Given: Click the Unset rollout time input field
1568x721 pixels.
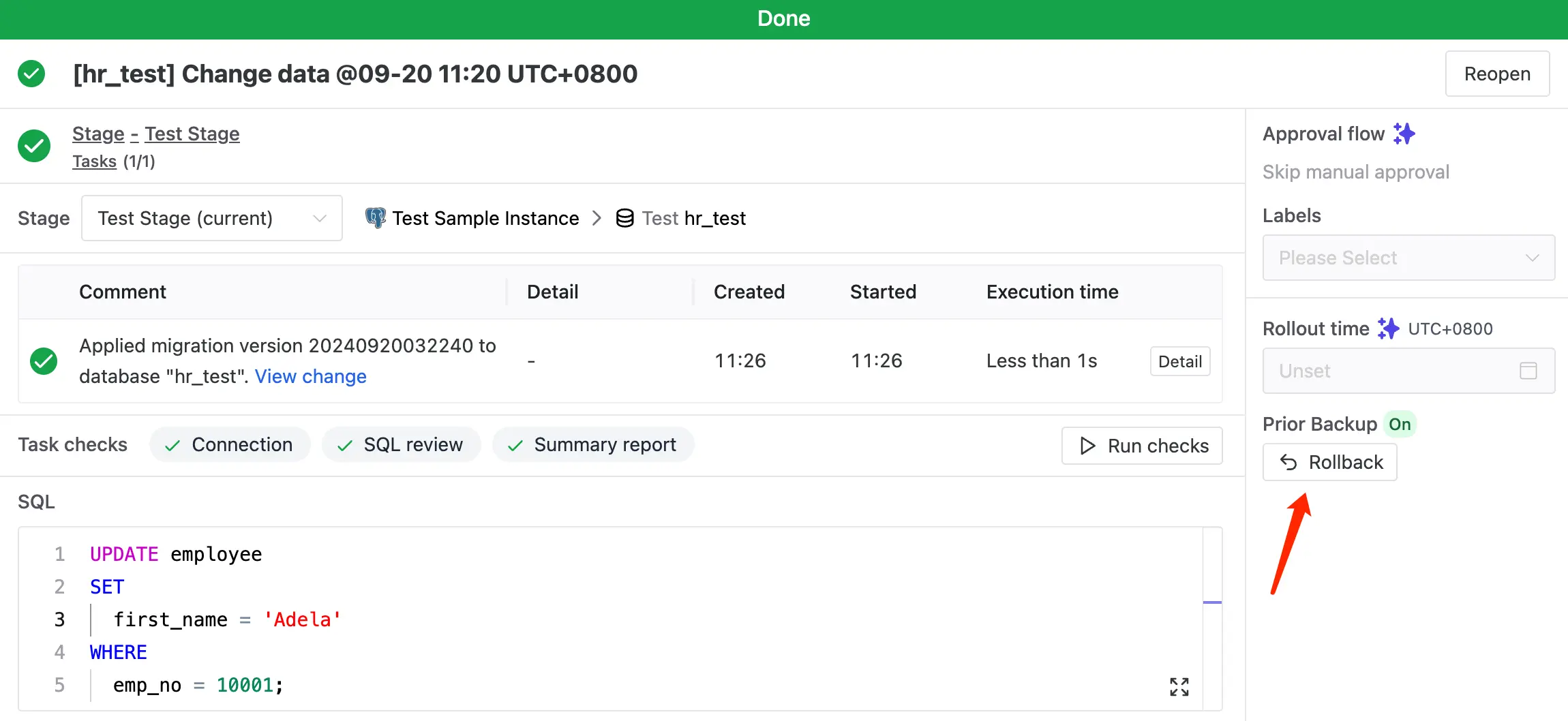Looking at the screenshot, I should point(1408,371).
